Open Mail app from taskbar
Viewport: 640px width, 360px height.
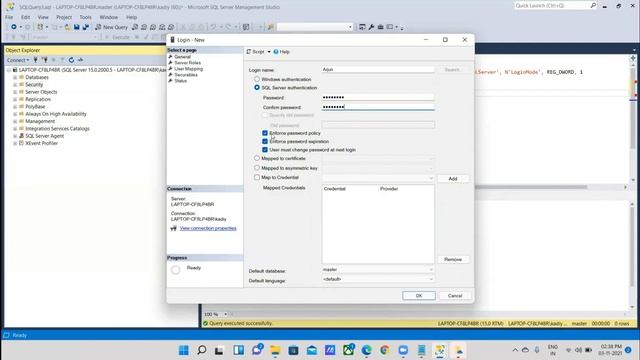click(x=312, y=350)
